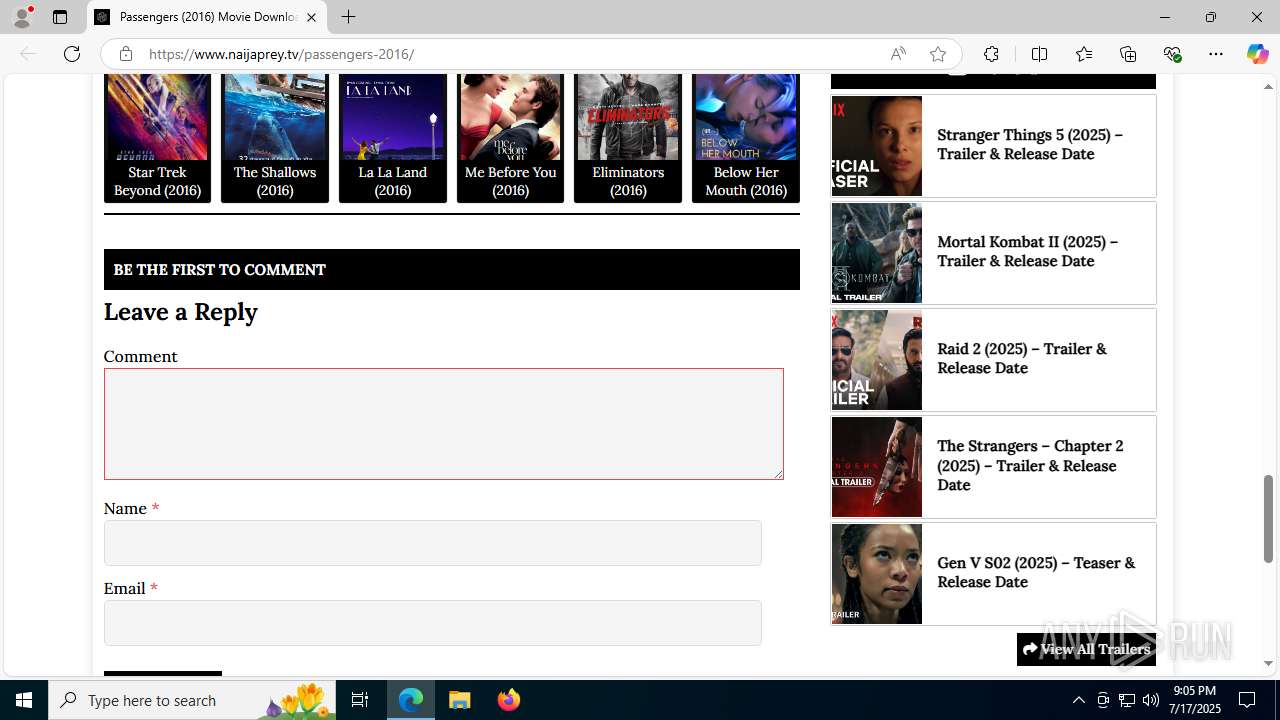Click into the Comment text area
Image resolution: width=1280 pixels, height=720 pixels.
click(444, 424)
